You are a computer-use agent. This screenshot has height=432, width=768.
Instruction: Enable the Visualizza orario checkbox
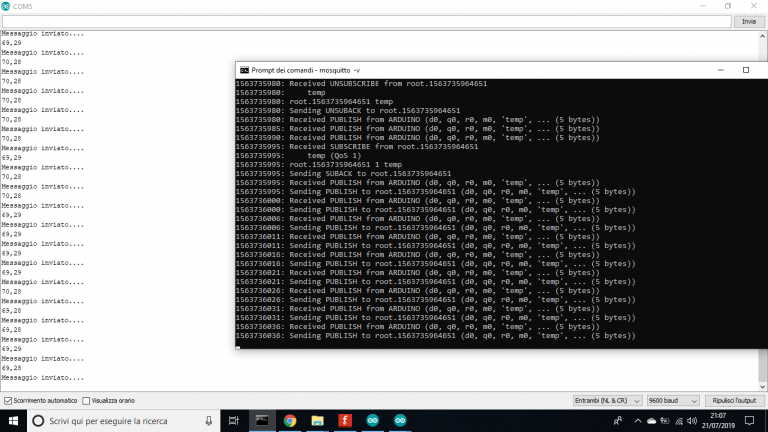pyautogui.click(x=86, y=400)
